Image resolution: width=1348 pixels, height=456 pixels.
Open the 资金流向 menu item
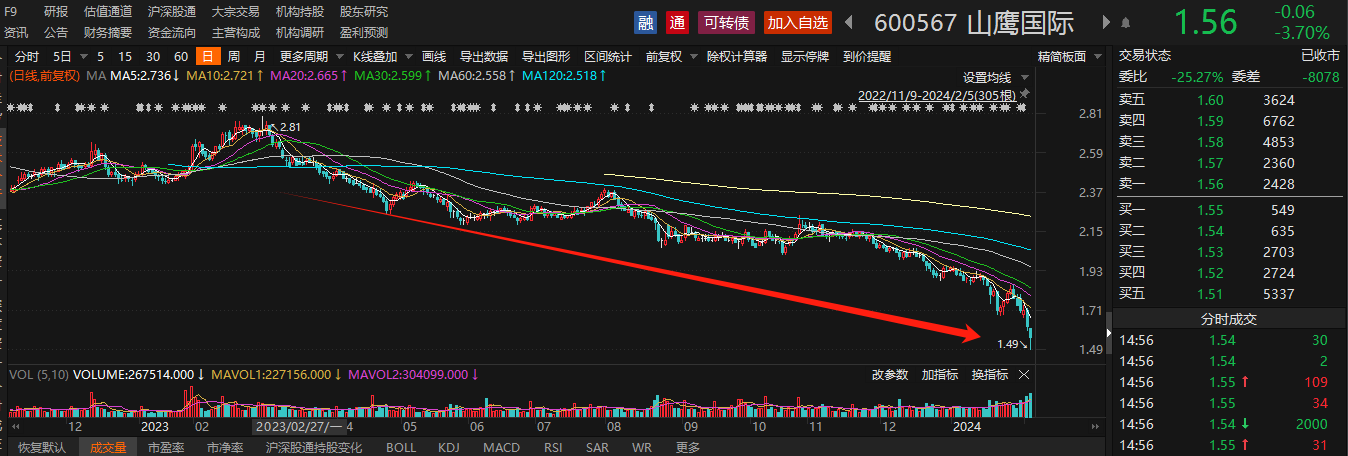tap(172, 32)
